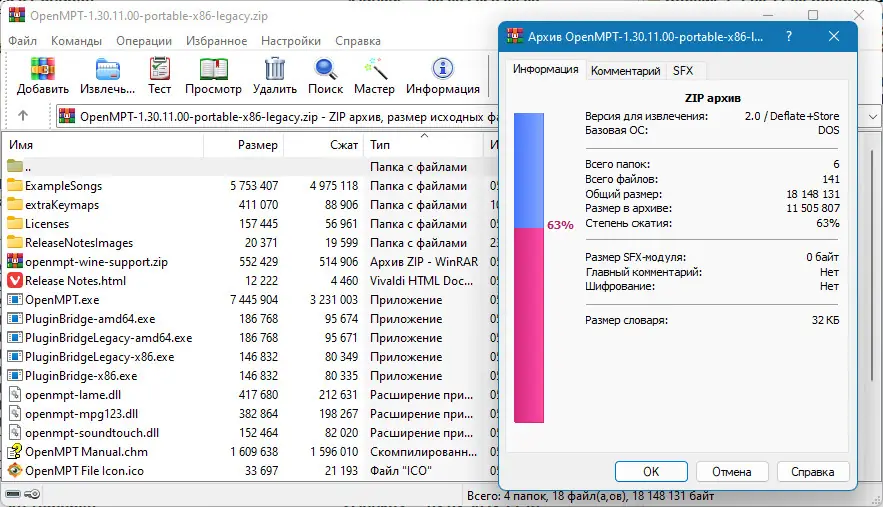Image resolution: width=883 pixels, height=507 pixels.
Task: Click the Отмена button
Action: pyautogui.click(x=732, y=472)
